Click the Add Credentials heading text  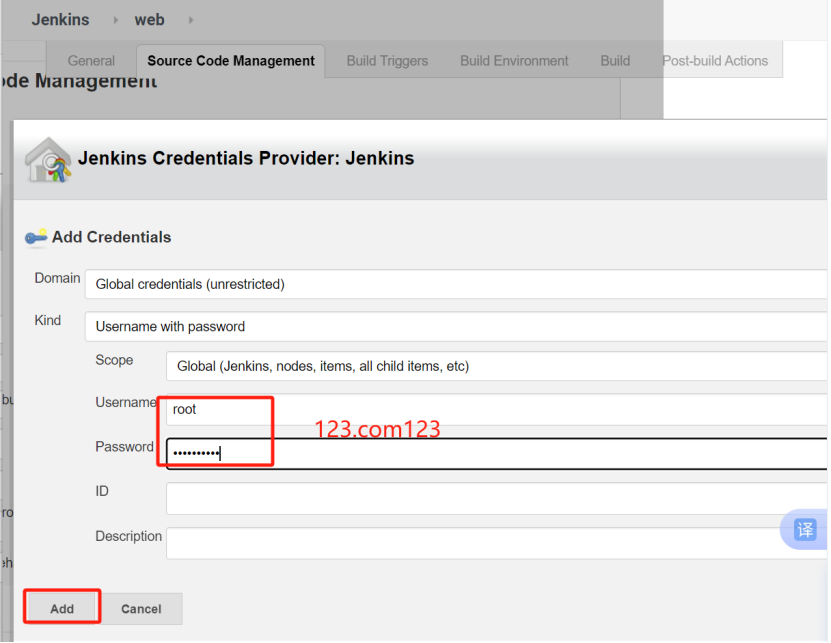111,237
